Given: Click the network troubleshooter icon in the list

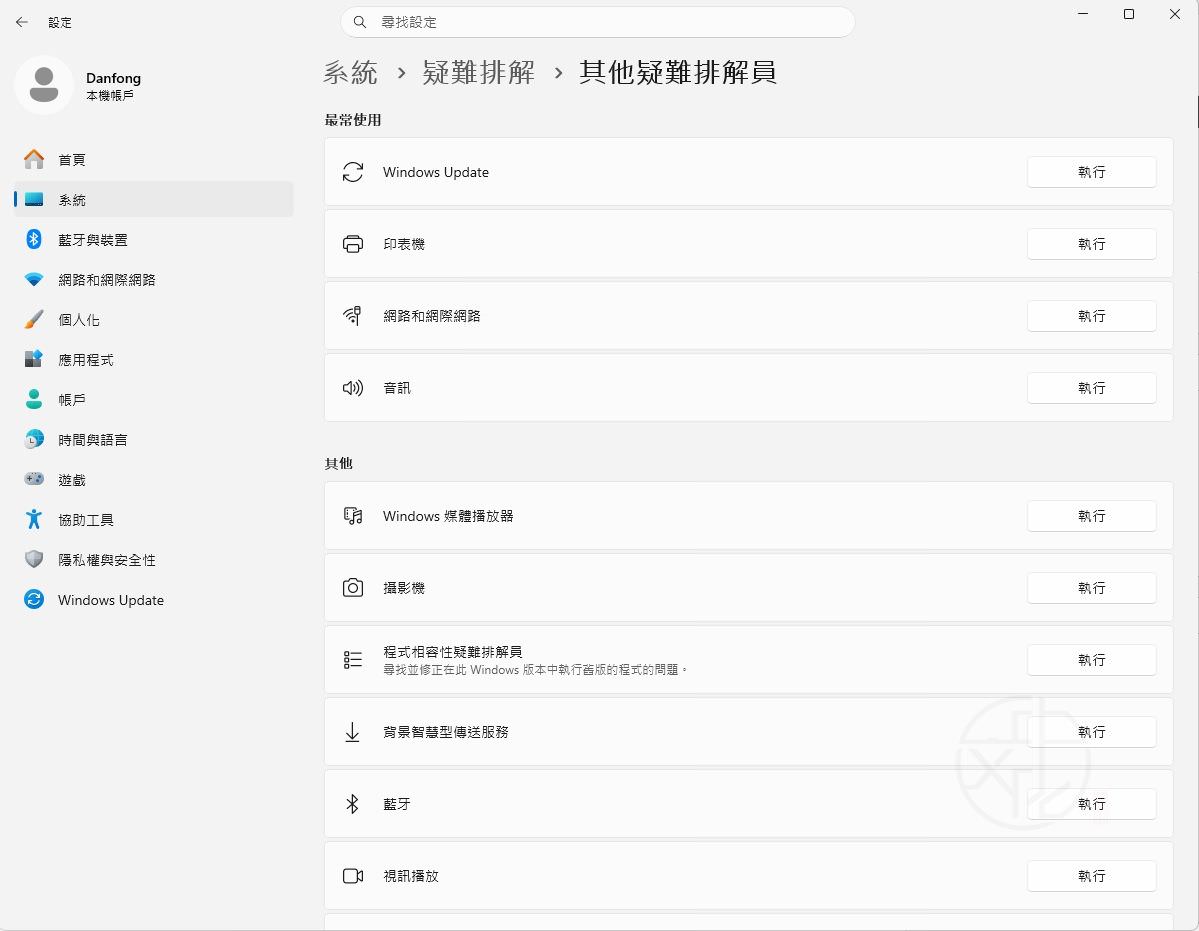Looking at the screenshot, I should [x=353, y=316].
